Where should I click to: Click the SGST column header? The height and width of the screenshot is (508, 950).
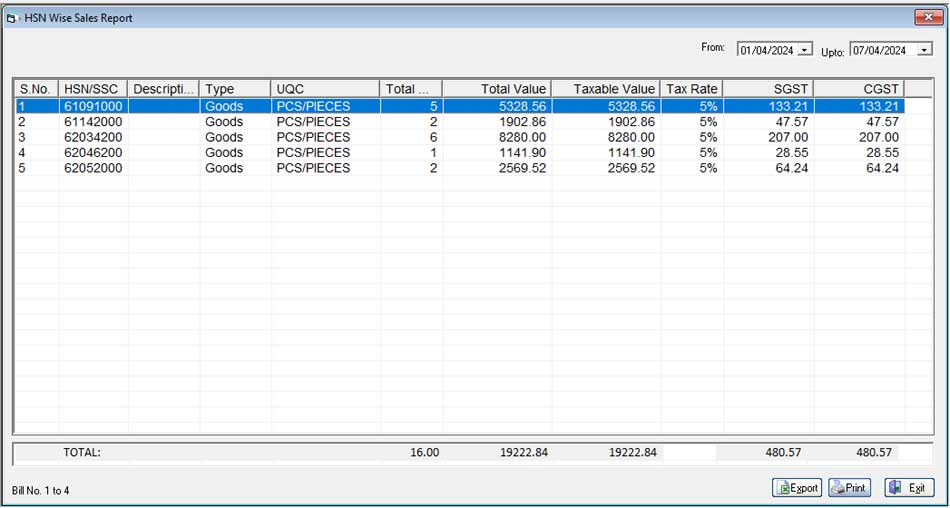coord(768,89)
